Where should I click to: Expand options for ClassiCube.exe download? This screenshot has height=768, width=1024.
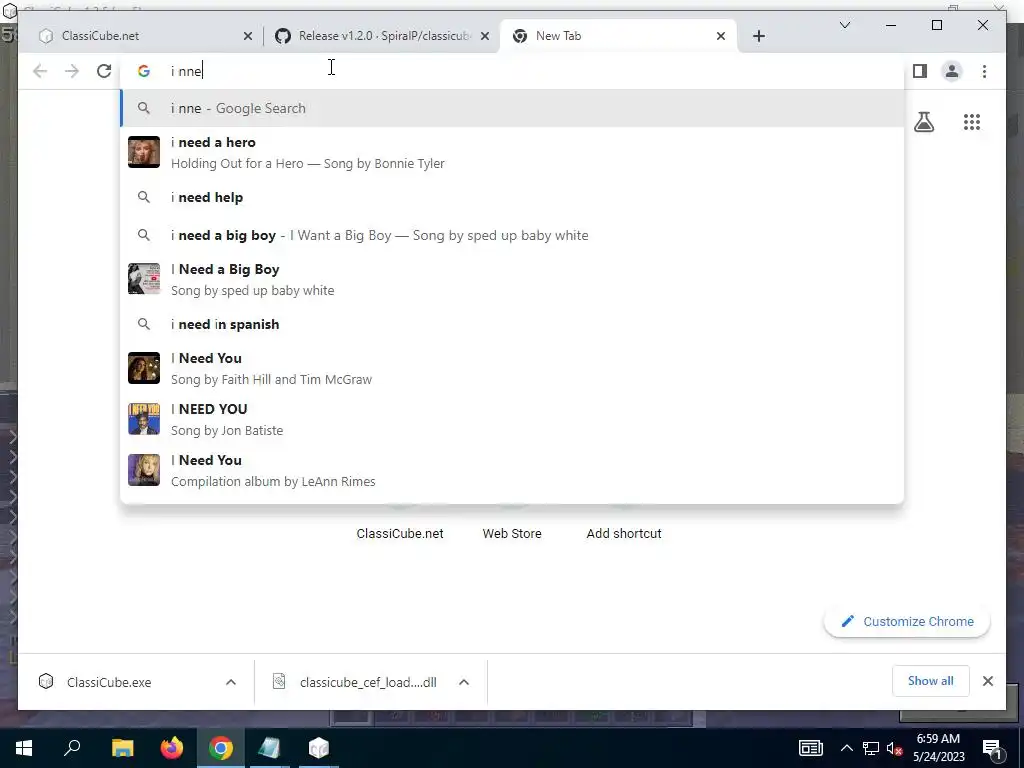pyautogui.click(x=231, y=682)
